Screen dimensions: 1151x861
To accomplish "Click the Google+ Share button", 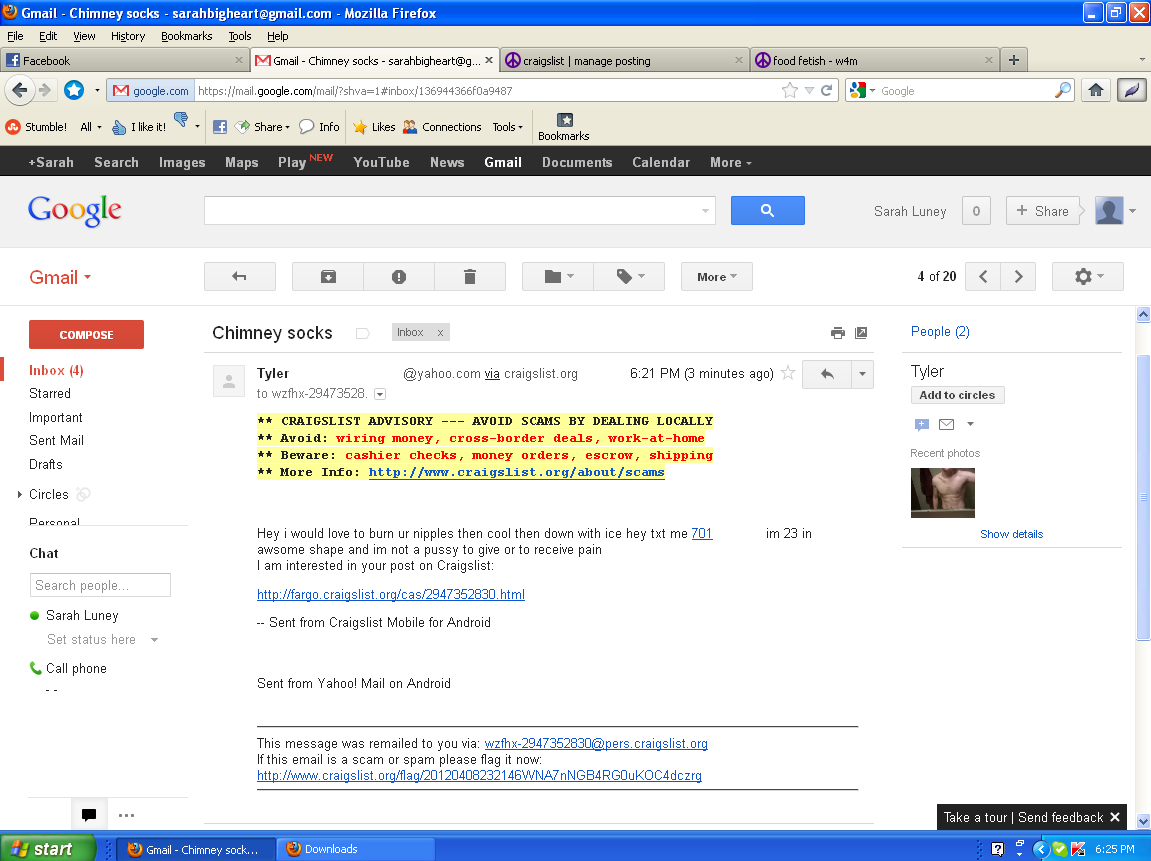I will [1042, 211].
